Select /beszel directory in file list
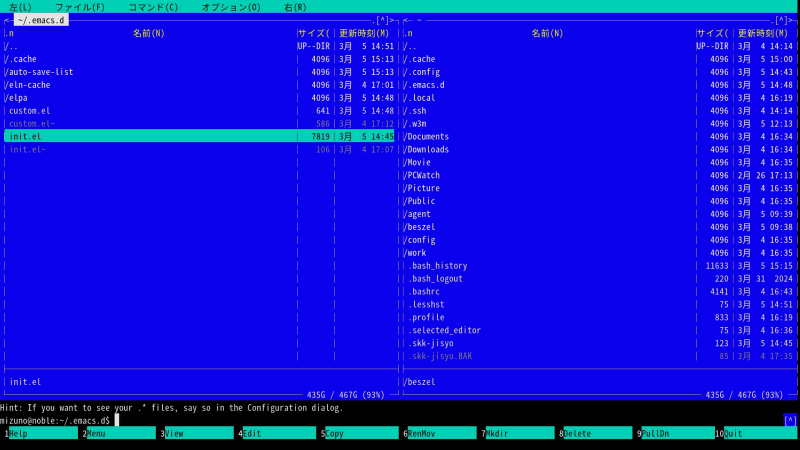 click(598, 227)
